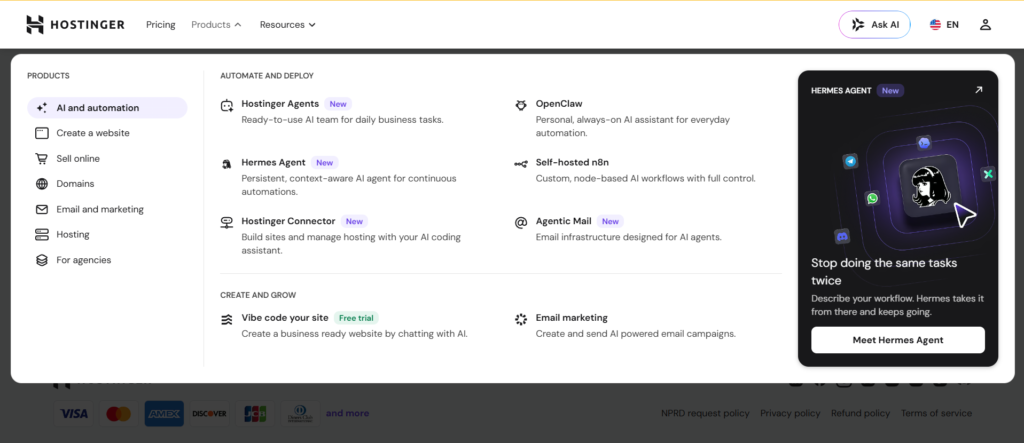Image resolution: width=1024 pixels, height=443 pixels.
Task: Click the Amex payment logo
Action: [164, 414]
